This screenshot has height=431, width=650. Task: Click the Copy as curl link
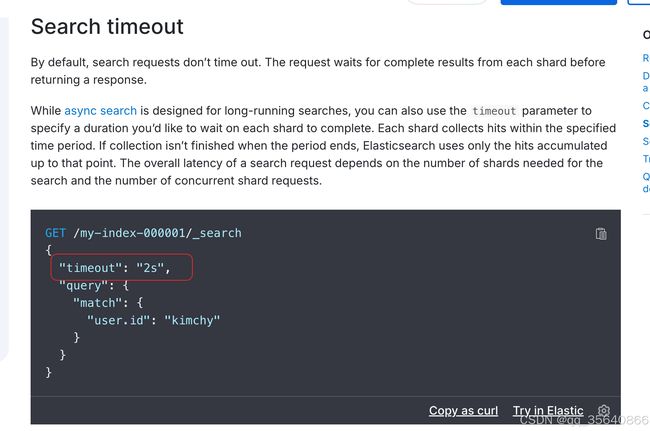click(463, 411)
